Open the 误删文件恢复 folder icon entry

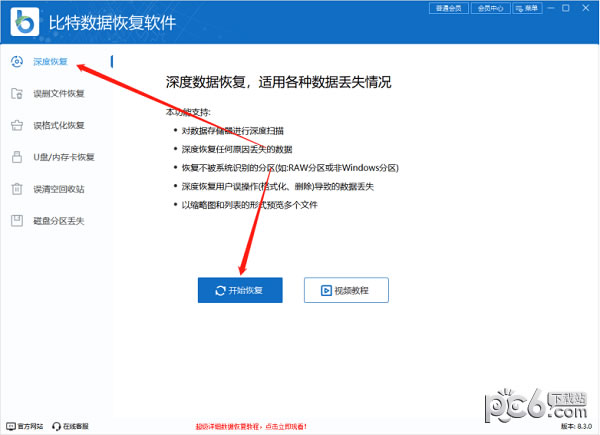[x=17, y=93]
